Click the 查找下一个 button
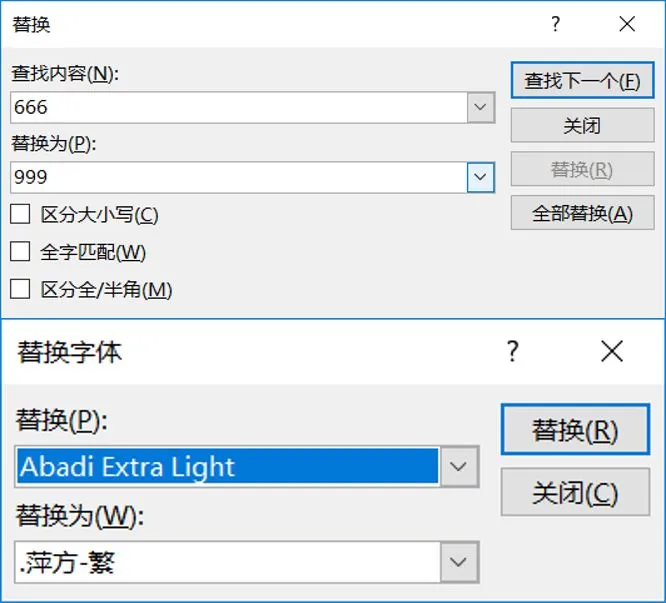Viewport: 666px width, 603px height. click(582, 81)
